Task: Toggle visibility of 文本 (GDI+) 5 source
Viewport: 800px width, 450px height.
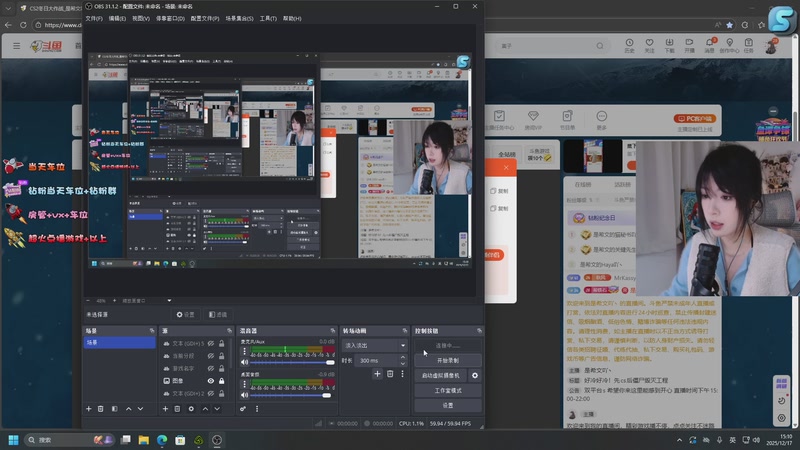Action: click(x=211, y=343)
